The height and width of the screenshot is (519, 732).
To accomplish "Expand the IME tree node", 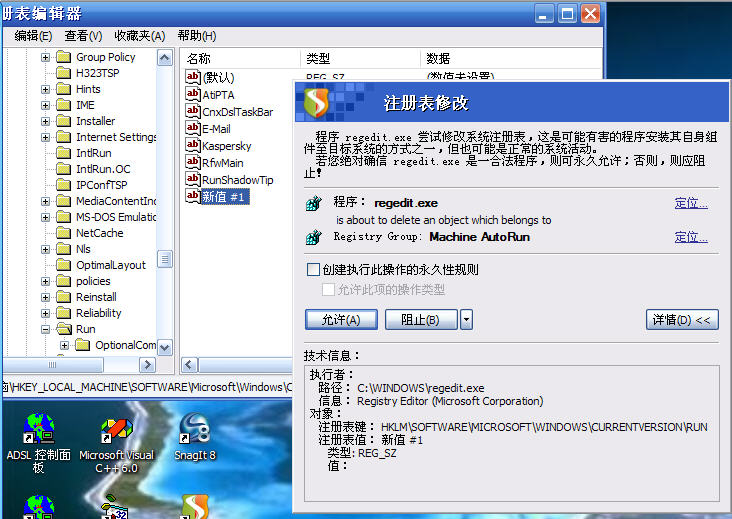I will [45, 105].
